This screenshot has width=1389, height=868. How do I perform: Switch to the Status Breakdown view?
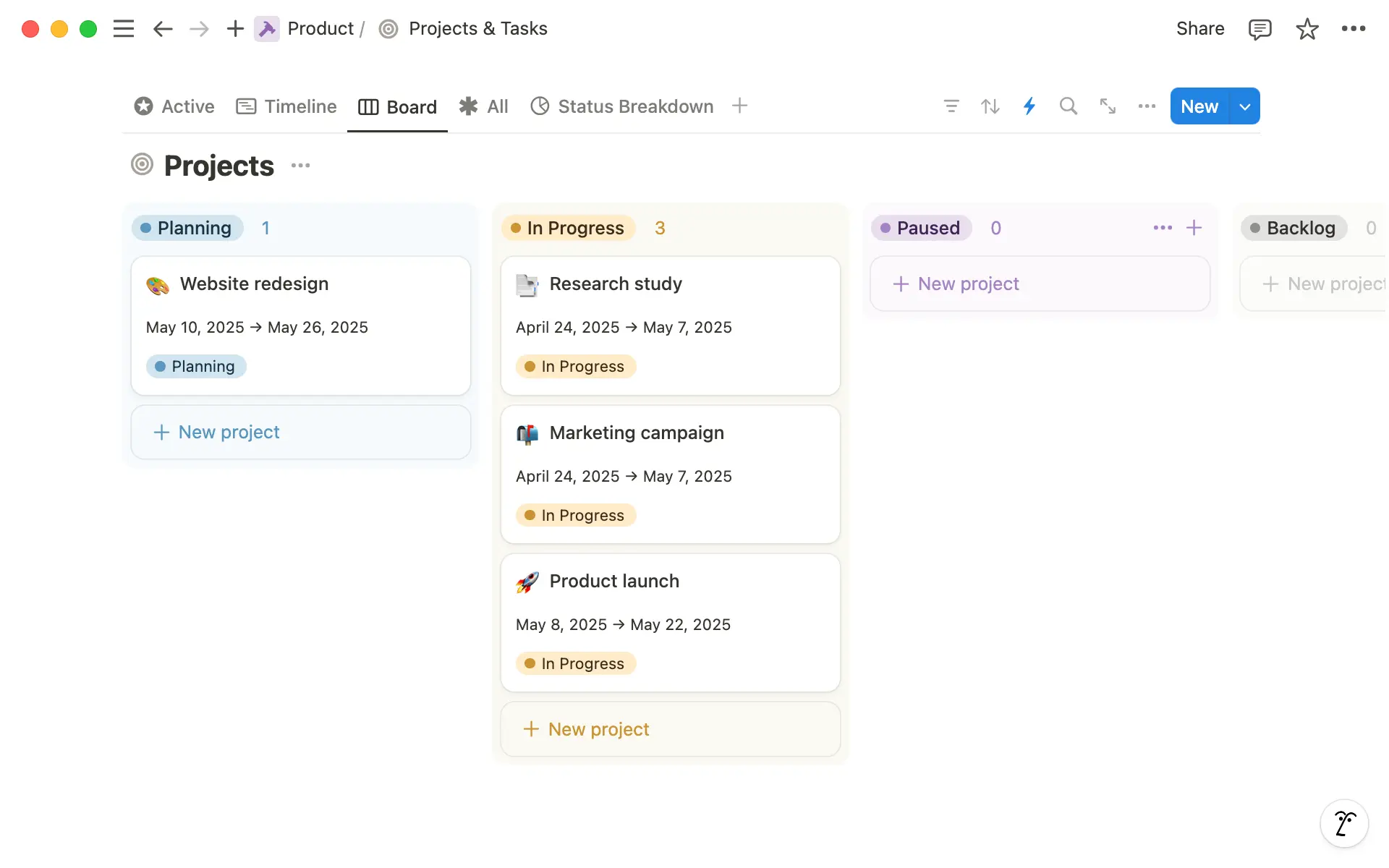pos(635,106)
